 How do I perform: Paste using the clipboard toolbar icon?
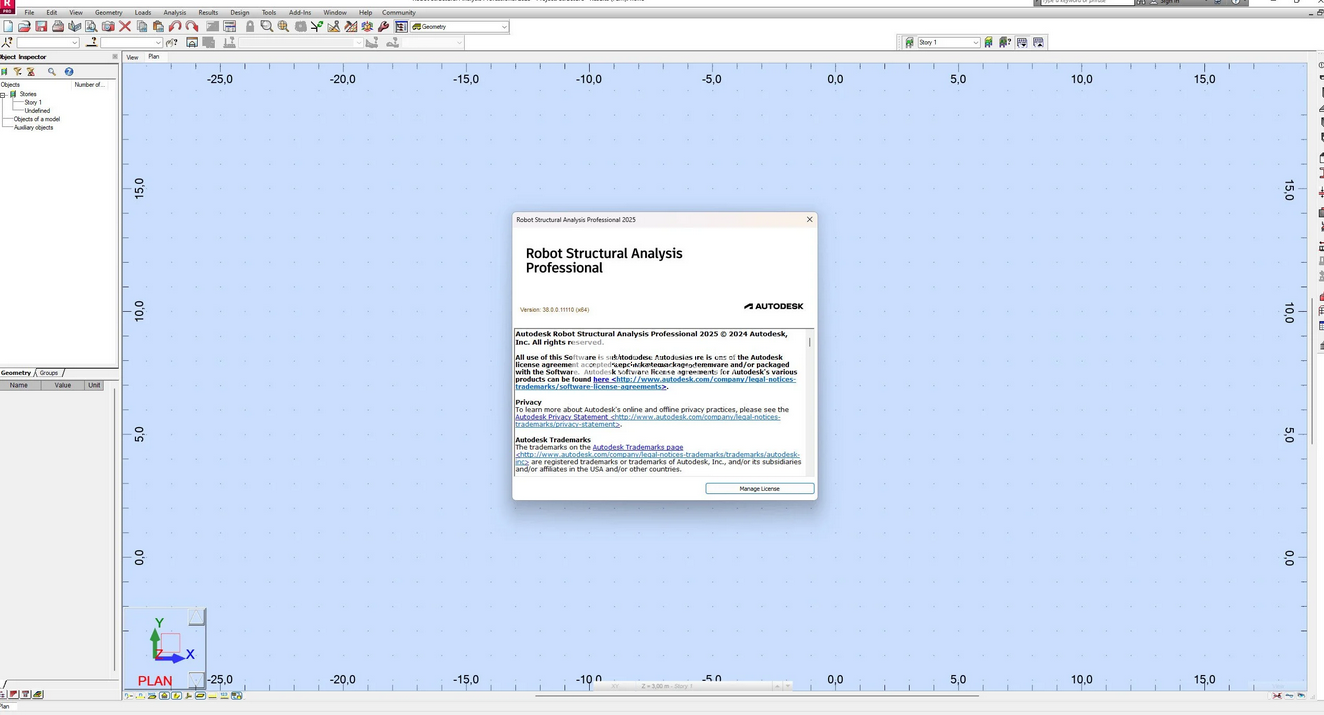point(157,27)
